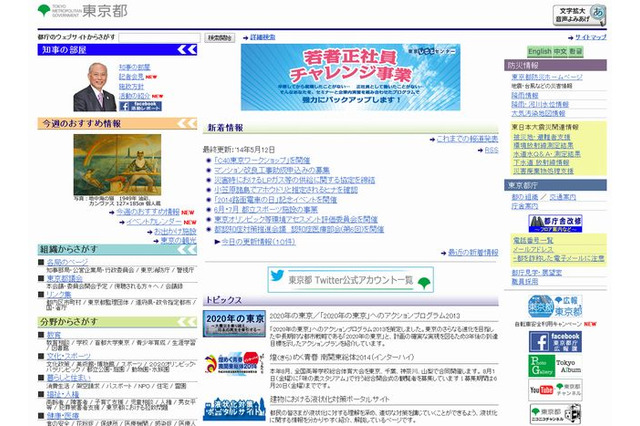This screenshot has width=640, height=426.
Task: Open the 6月・7月 都立スポーツ施設 news item
Action: pos(266,209)
